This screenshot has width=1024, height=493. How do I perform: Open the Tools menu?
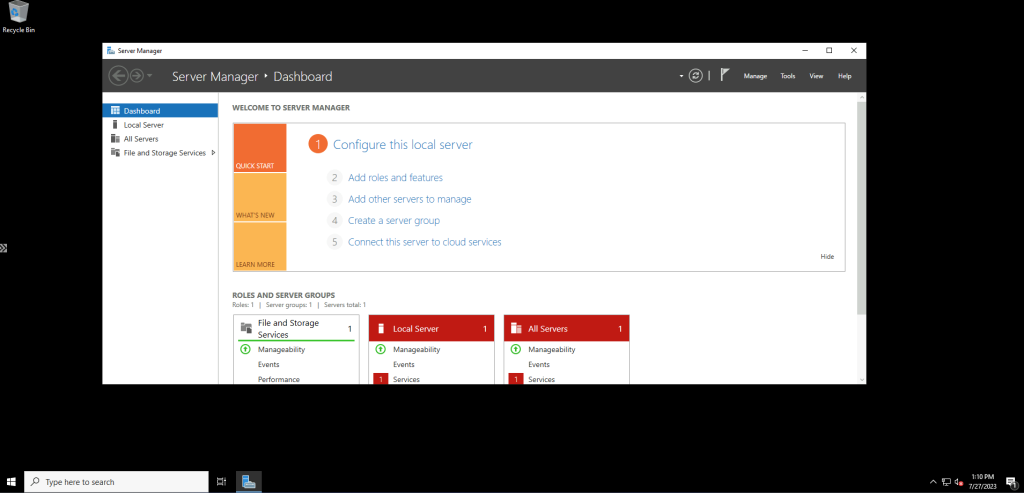tap(788, 76)
